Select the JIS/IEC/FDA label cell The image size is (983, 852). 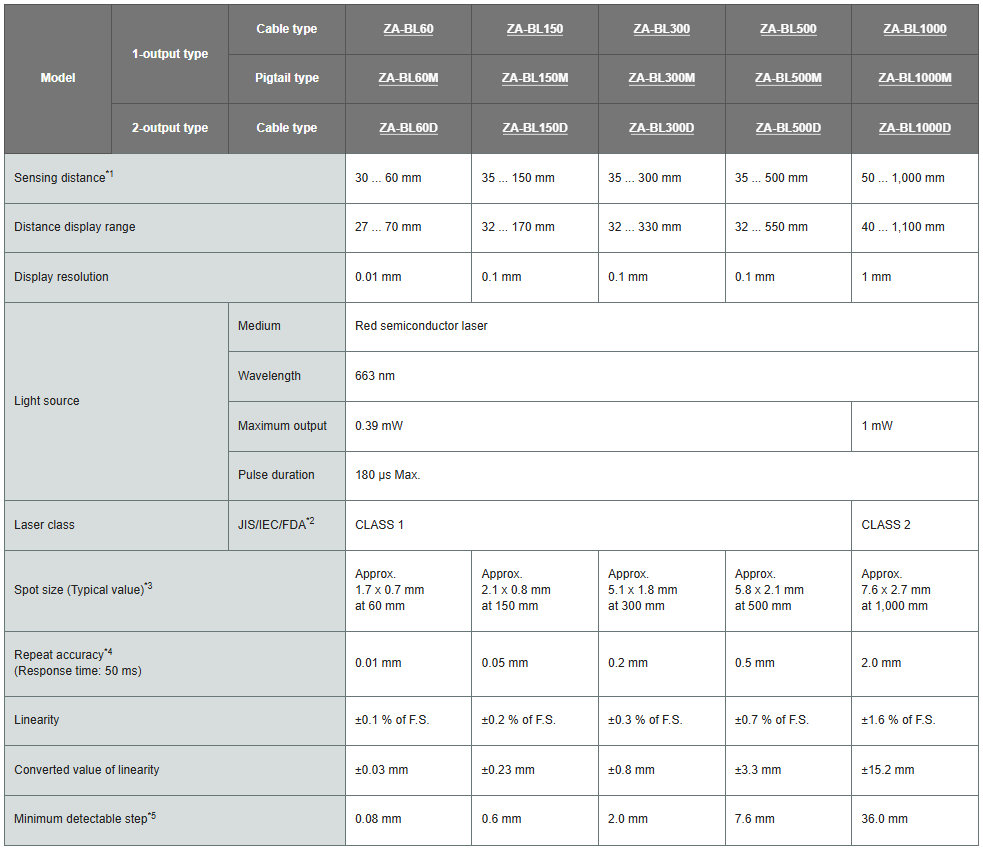coord(286,525)
